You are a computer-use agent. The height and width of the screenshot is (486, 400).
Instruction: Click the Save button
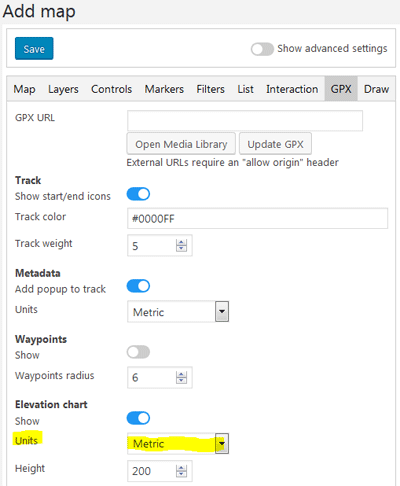34,49
